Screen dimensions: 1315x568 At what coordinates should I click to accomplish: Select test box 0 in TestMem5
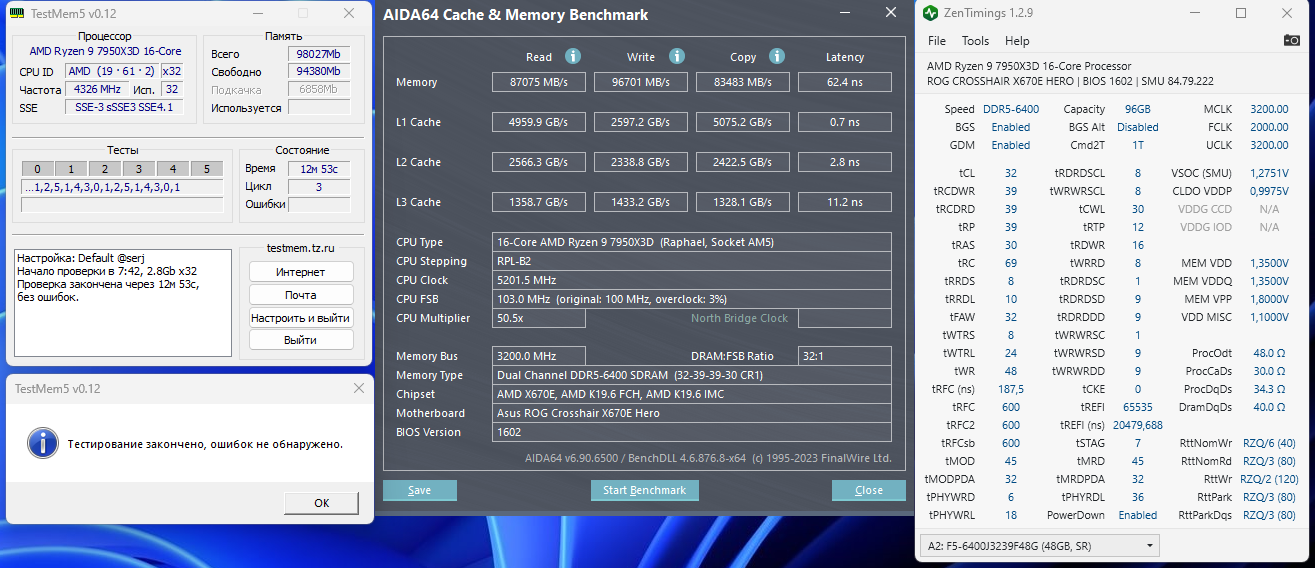[37, 168]
